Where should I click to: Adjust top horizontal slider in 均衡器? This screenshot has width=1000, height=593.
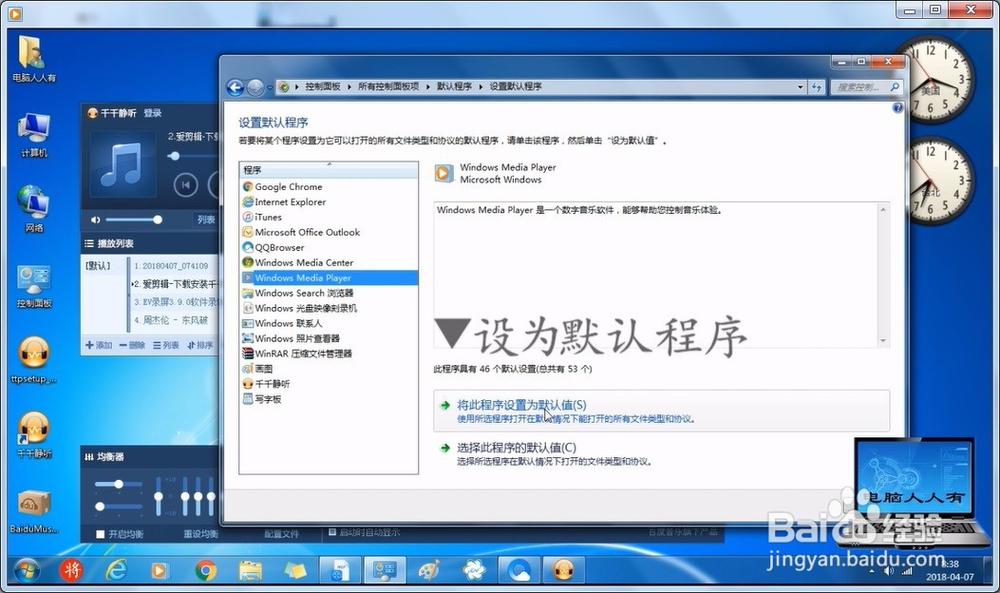(x=119, y=485)
